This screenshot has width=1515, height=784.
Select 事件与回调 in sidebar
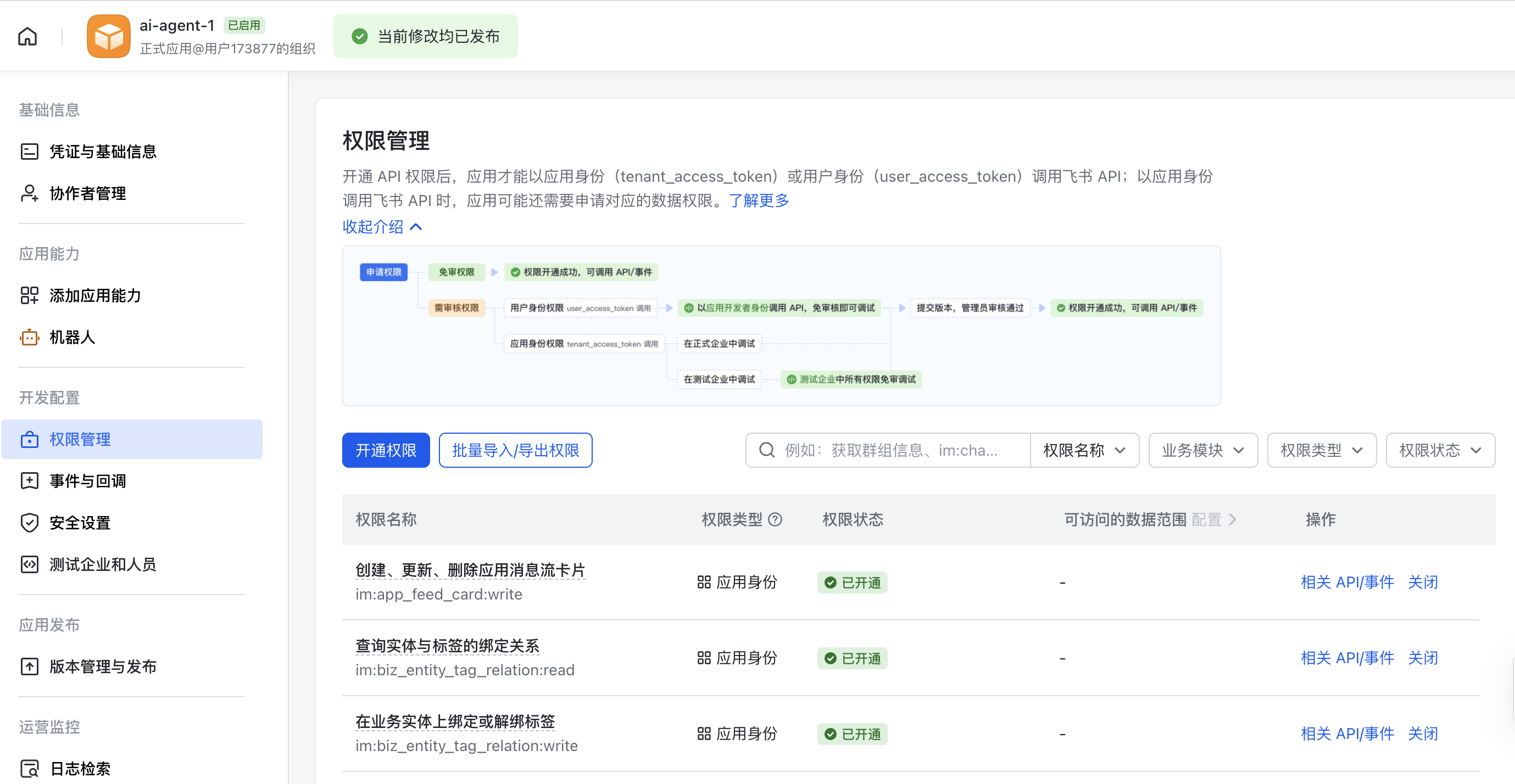(132, 481)
